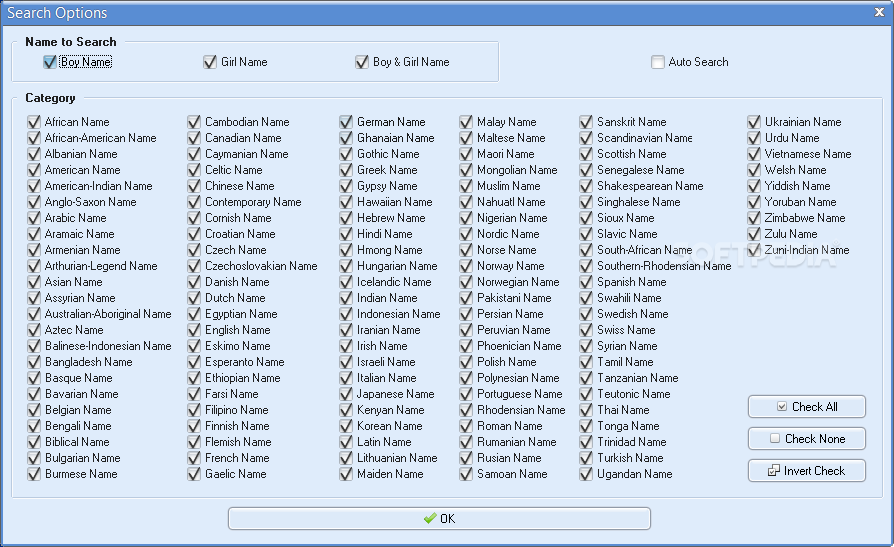
Task: Uncheck Maiden Name category
Action: point(346,474)
